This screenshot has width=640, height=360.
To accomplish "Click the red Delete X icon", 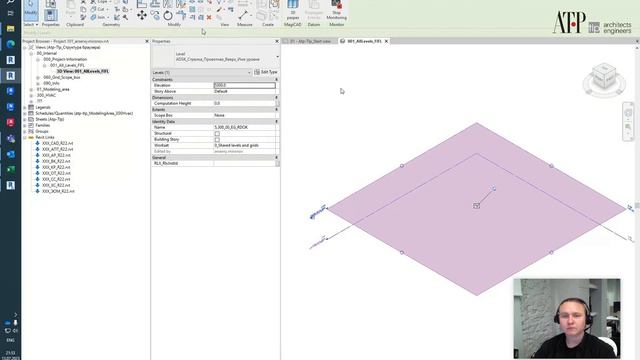I will tap(209, 18).
